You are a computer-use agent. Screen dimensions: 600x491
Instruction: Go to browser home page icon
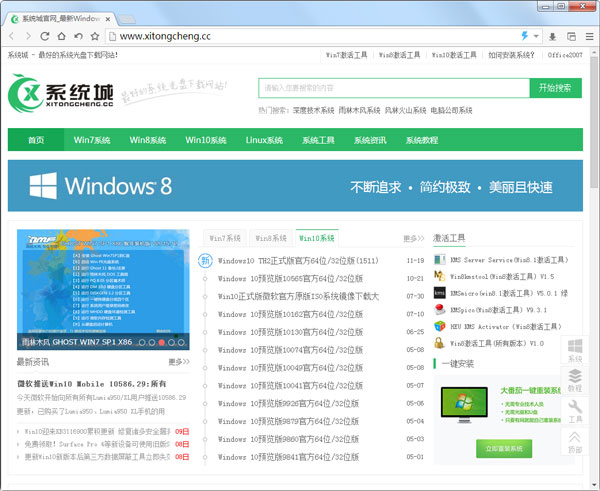pyautogui.click(x=61, y=36)
